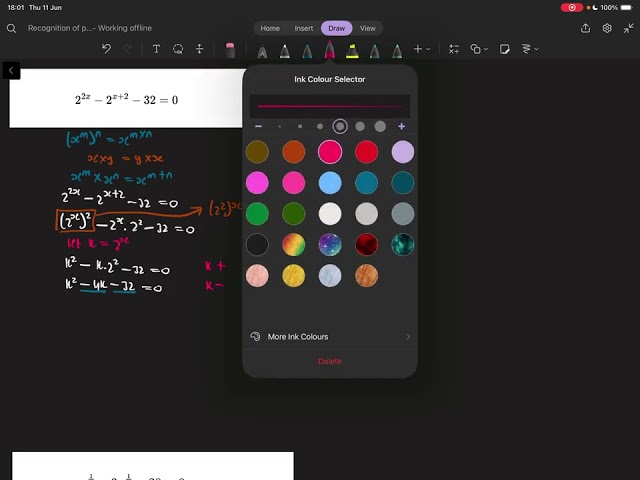Pick the light blue colour swatch
Image resolution: width=640 pixels, height=480 pixels.
[x=330, y=182]
